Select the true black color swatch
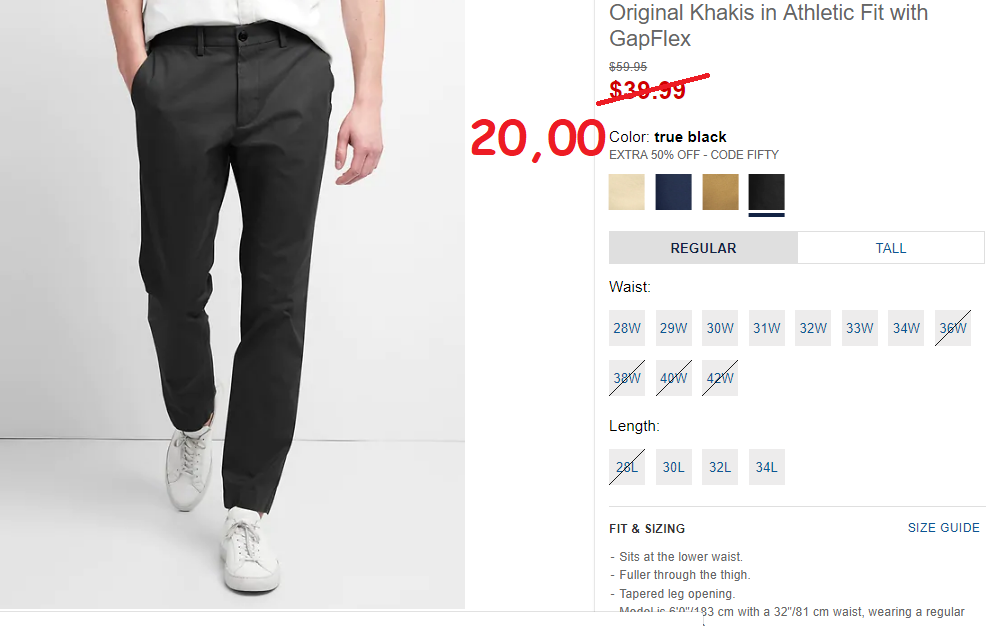Viewport: 992px width, 626px height. tap(766, 192)
